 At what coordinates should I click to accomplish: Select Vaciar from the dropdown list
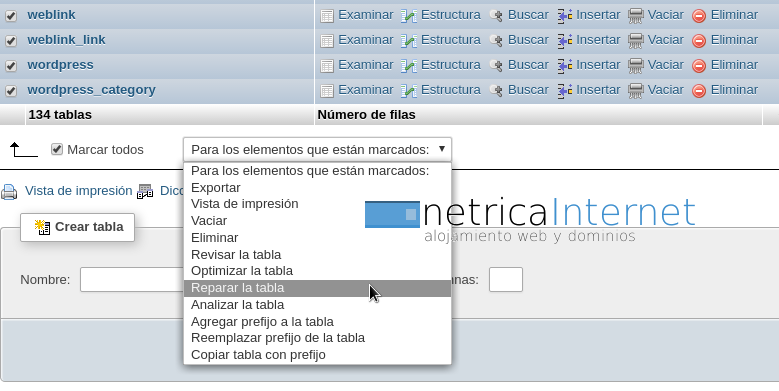coord(317,221)
